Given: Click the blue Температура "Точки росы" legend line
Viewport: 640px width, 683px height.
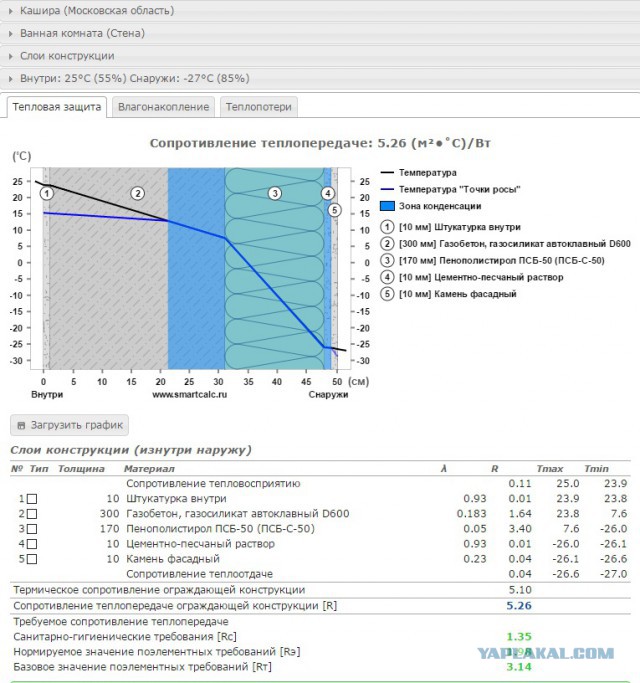Looking at the screenshot, I should pos(387,189).
